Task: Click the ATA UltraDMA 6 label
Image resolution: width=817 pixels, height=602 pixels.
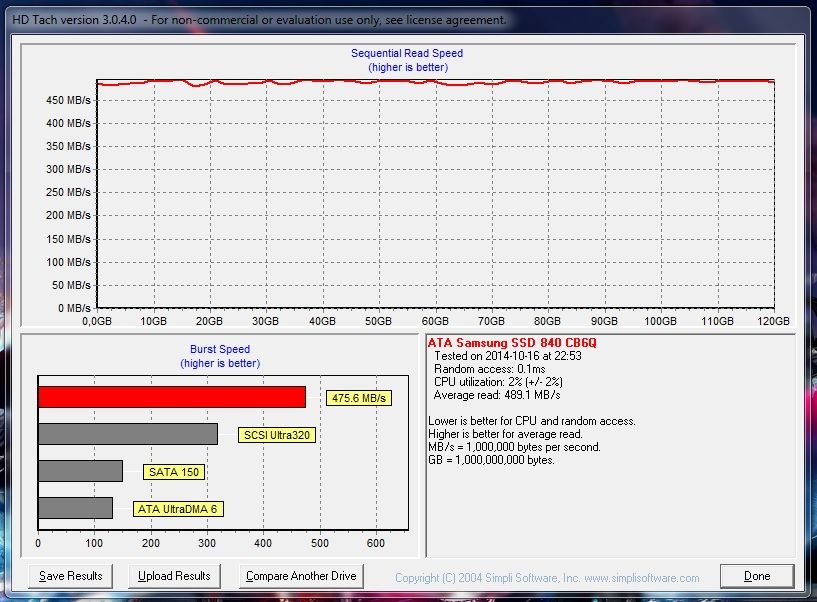Action: point(178,509)
